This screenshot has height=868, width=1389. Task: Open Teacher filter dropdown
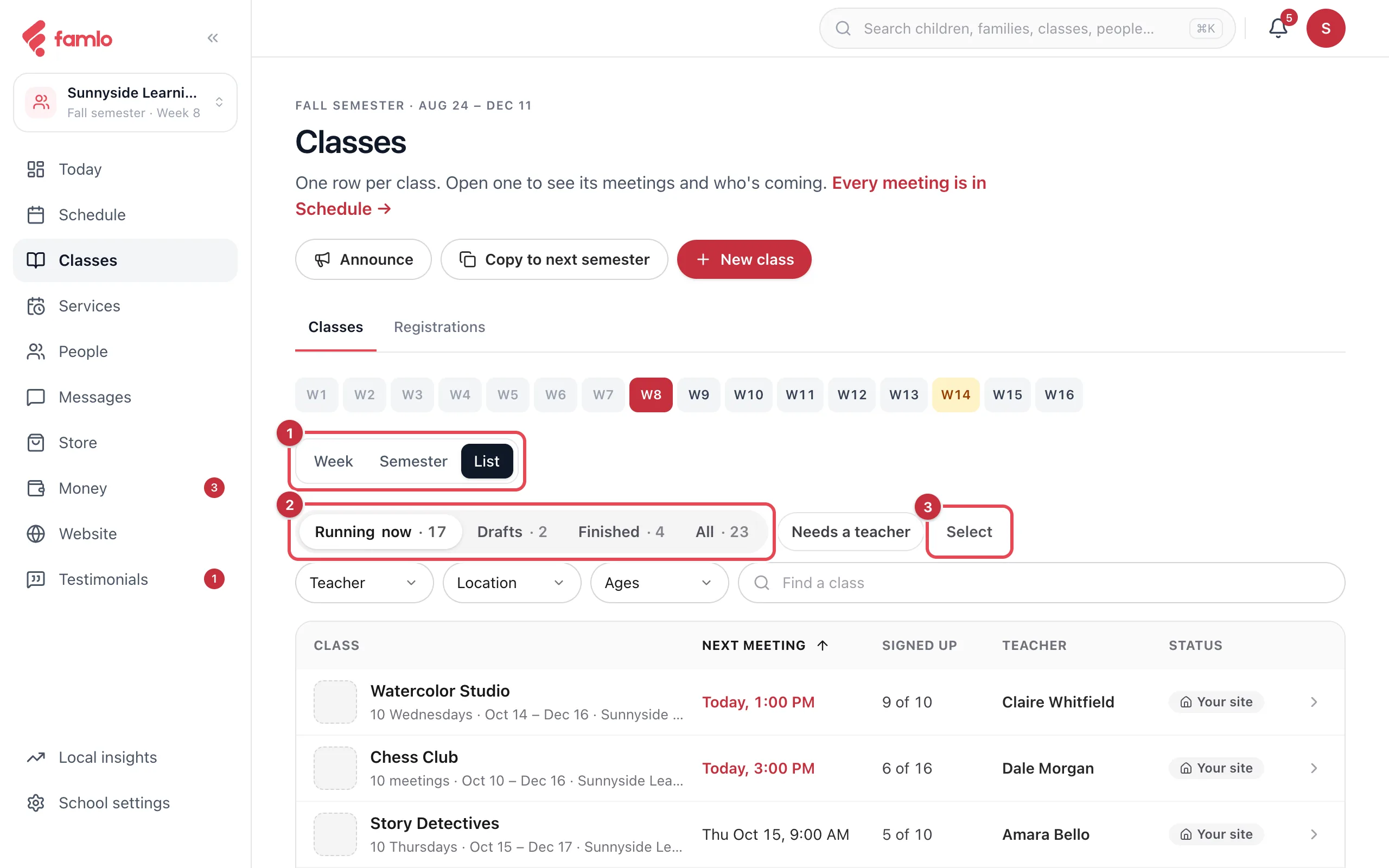coord(364,583)
